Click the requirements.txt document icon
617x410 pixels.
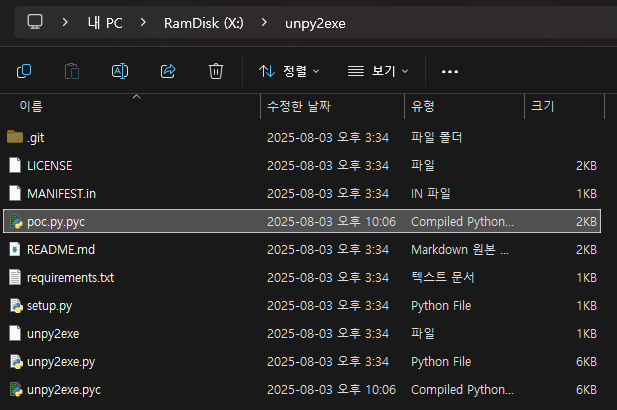pos(15,277)
